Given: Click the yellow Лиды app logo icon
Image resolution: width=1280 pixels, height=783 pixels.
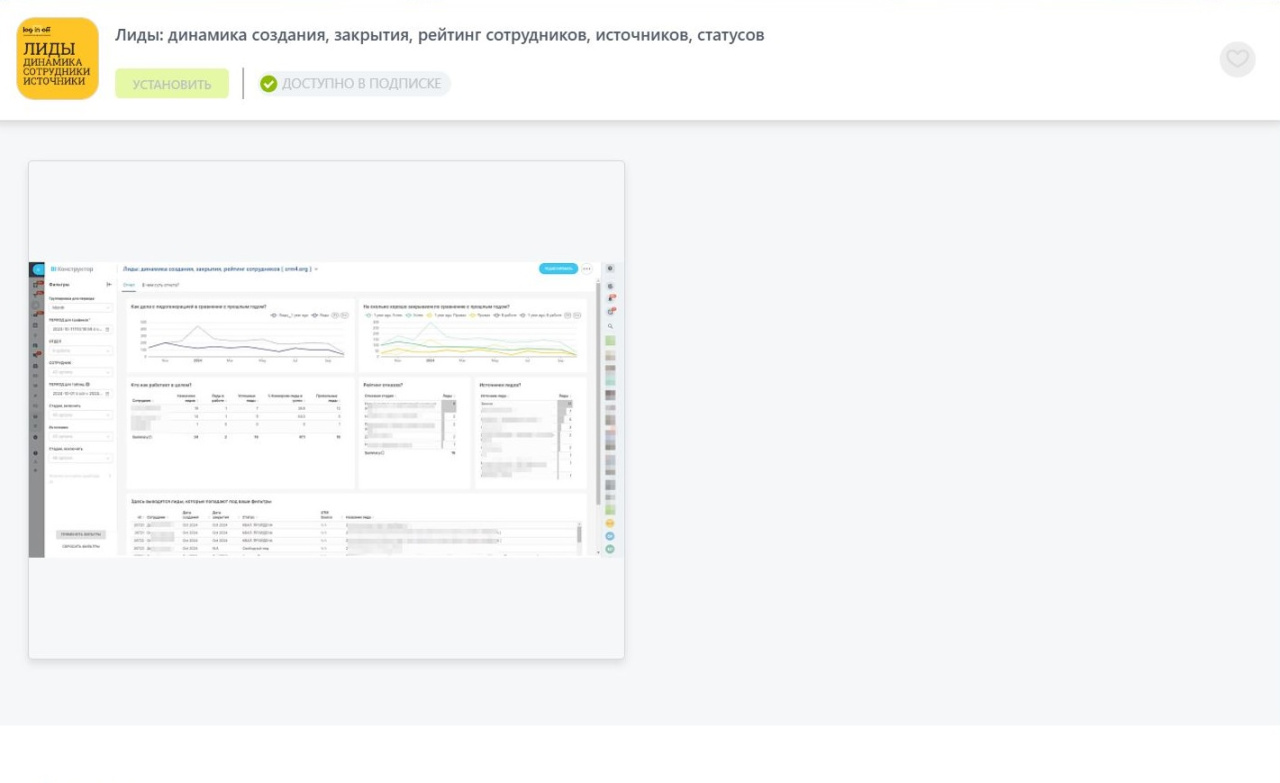Looking at the screenshot, I should coord(57,58).
